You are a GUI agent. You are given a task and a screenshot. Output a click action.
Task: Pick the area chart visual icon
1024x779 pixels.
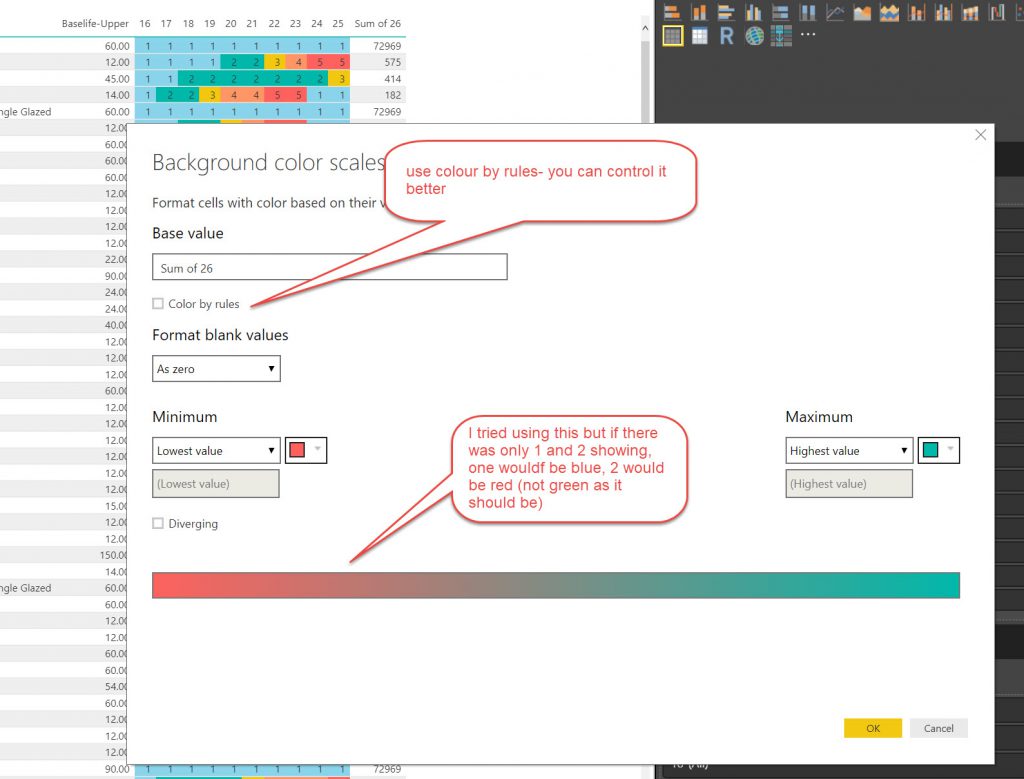point(861,12)
